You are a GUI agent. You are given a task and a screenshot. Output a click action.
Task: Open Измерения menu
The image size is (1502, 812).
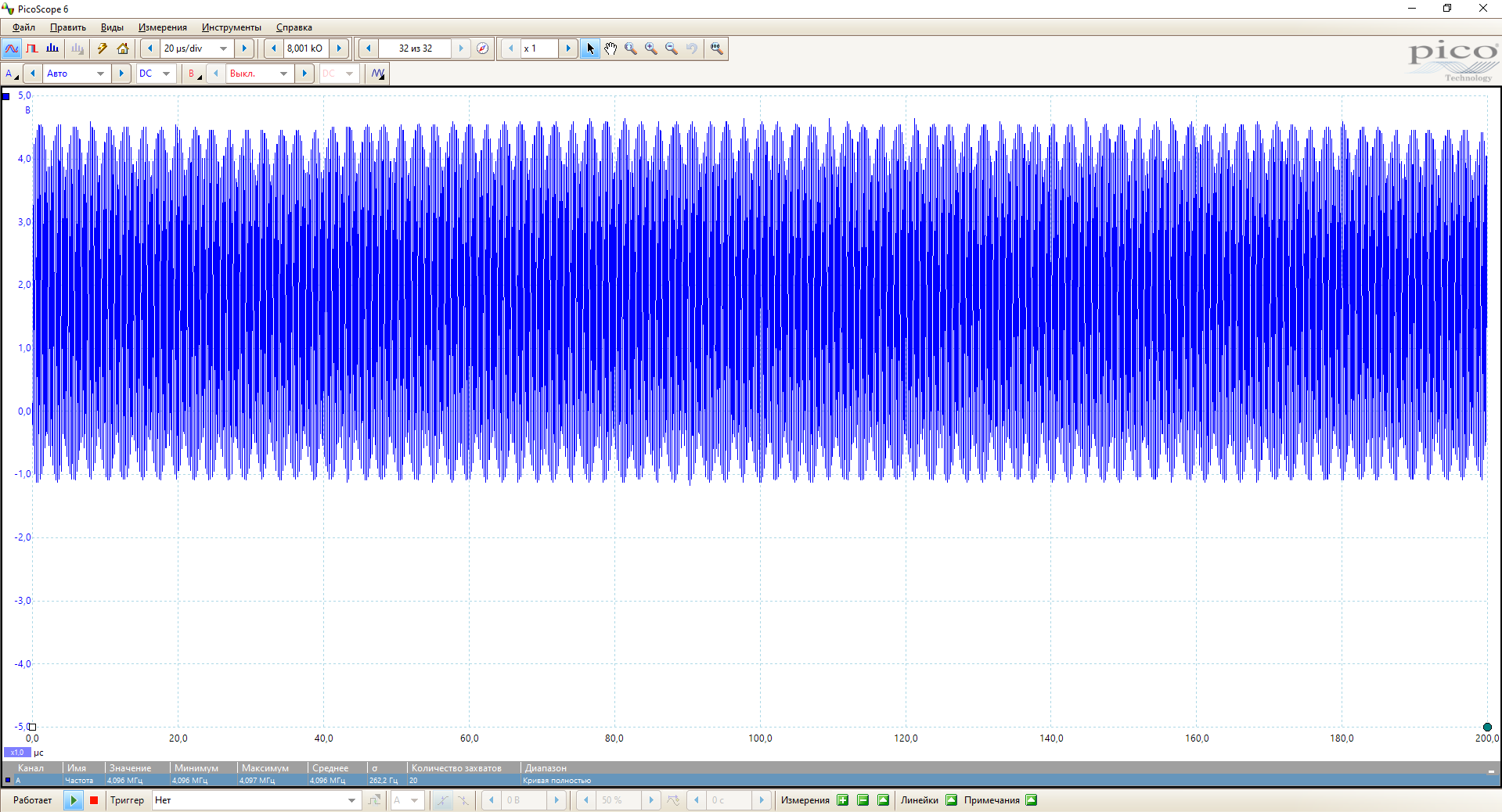(x=163, y=27)
